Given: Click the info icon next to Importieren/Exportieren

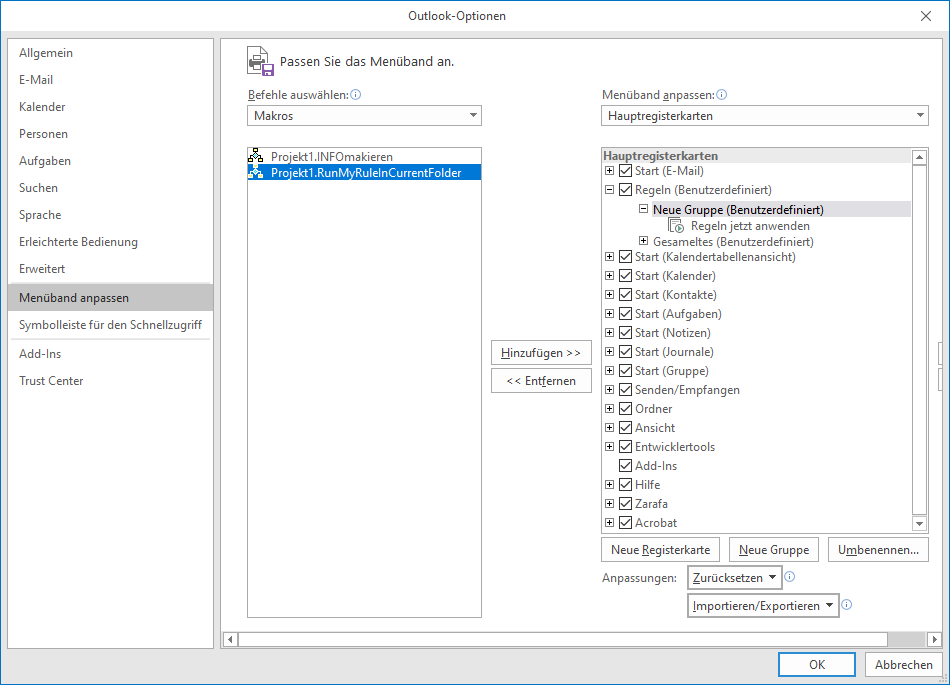Looking at the screenshot, I should 847,604.
